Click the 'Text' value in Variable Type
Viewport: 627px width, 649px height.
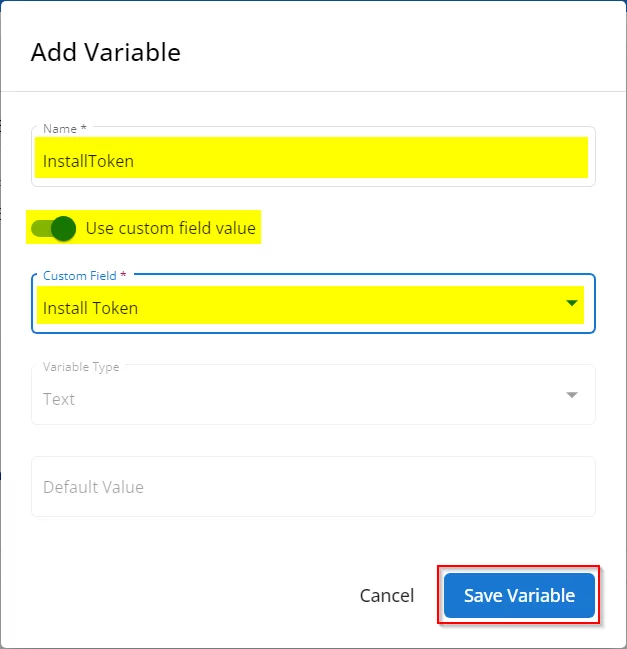pyautogui.click(x=59, y=399)
